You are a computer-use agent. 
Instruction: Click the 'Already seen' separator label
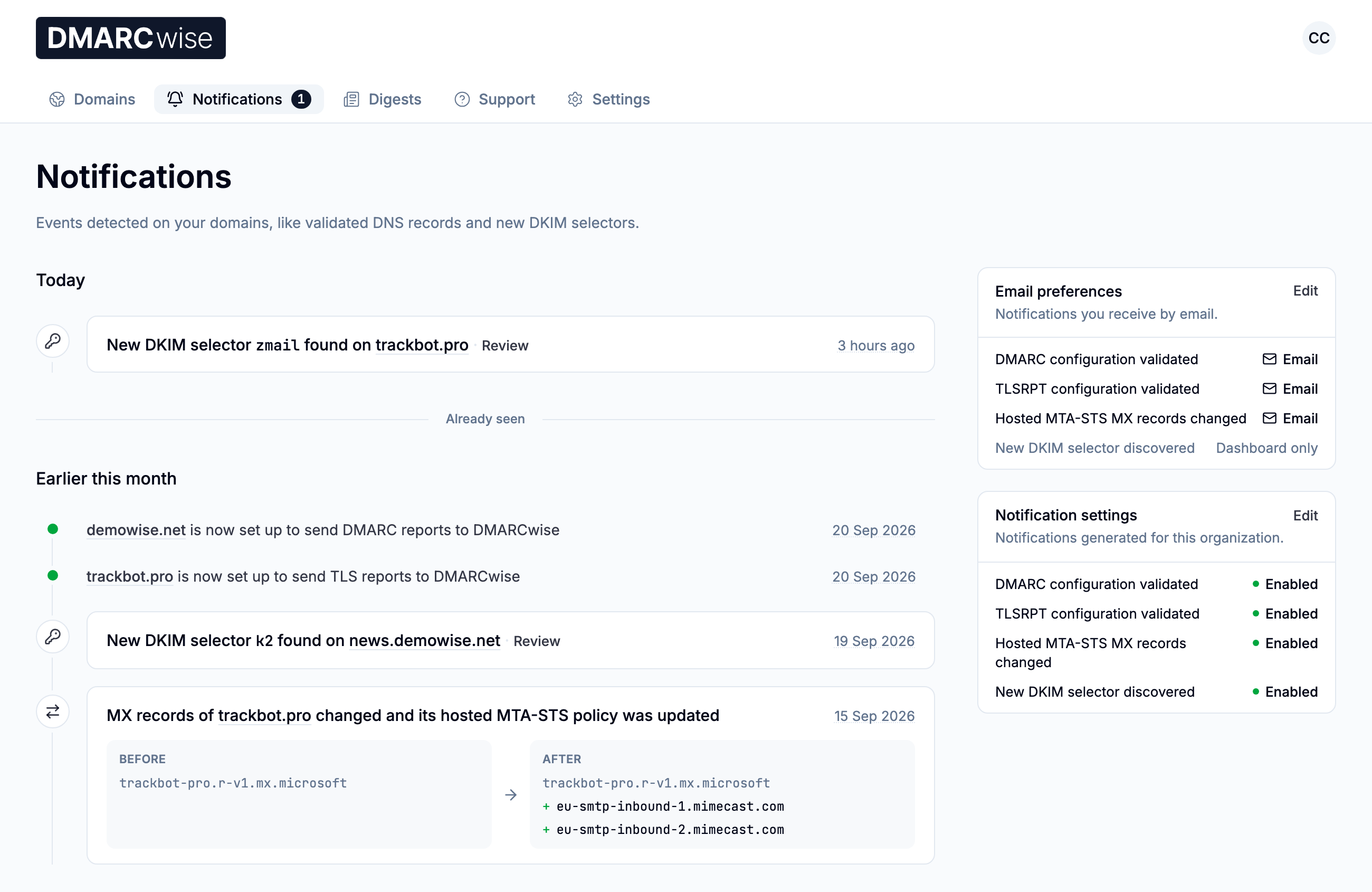485,419
